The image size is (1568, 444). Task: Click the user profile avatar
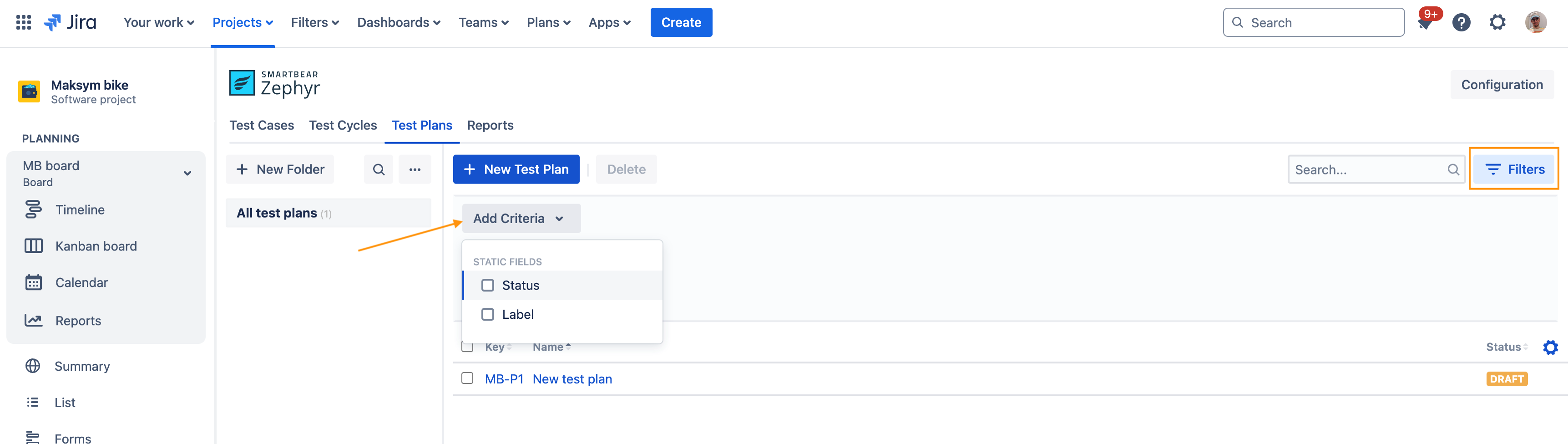pos(1535,22)
